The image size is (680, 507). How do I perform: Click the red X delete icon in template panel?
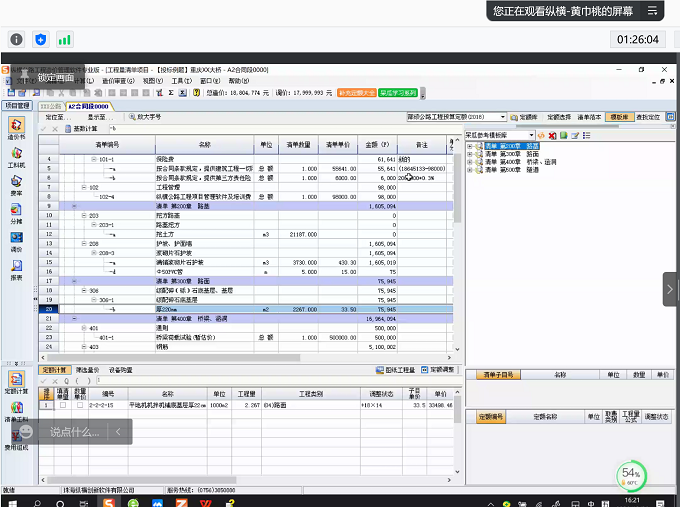tap(552, 135)
